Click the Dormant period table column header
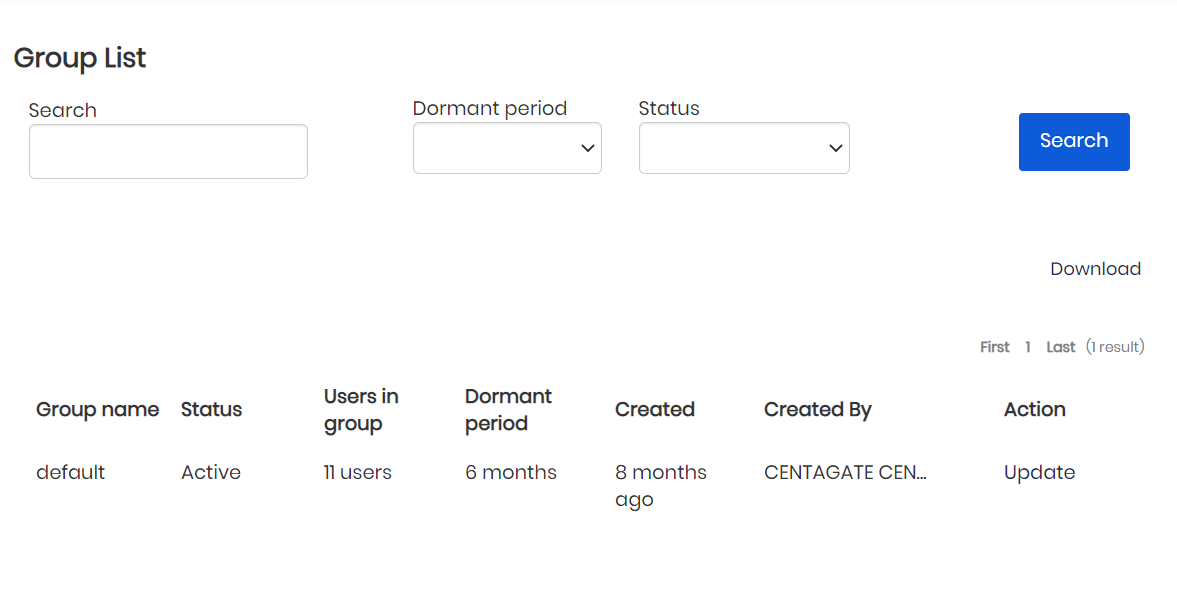The height and width of the screenshot is (595, 1177). (x=508, y=410)
